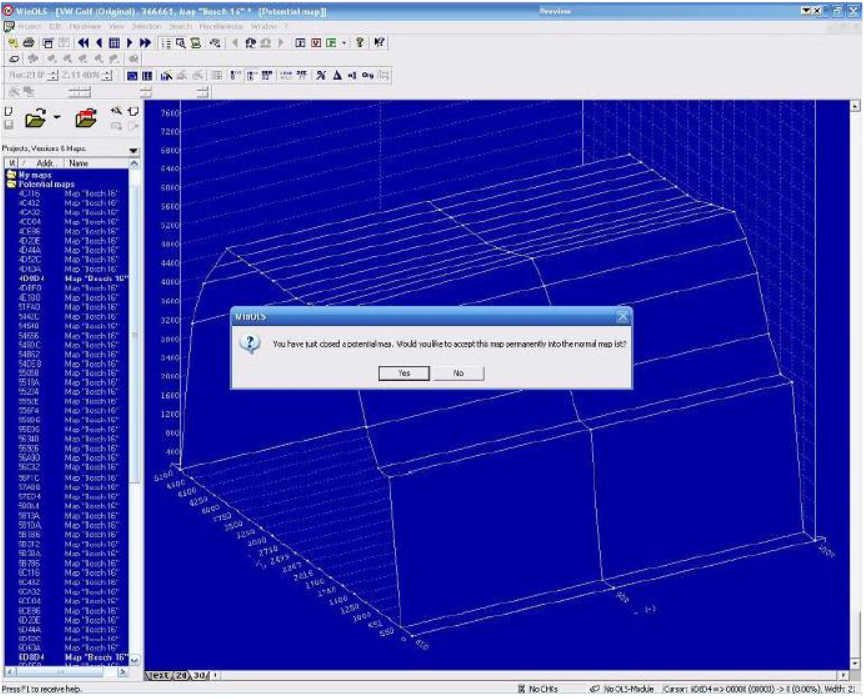Click the magnifier search-map icon

pos(181,42)
